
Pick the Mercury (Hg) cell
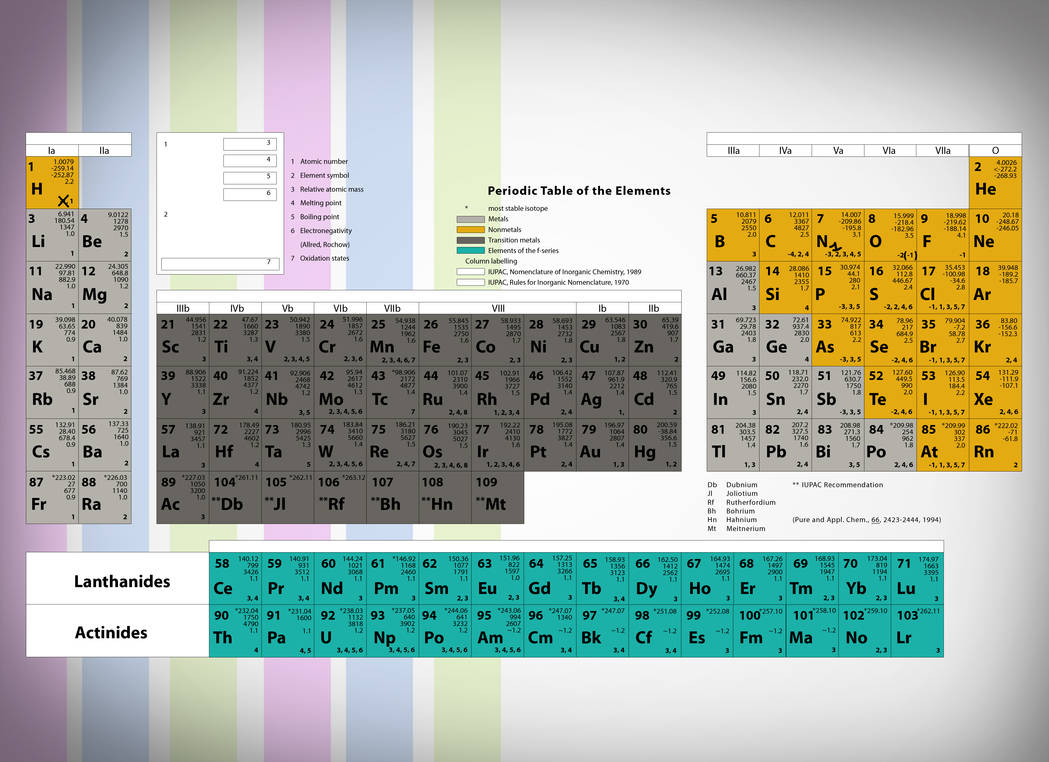tap(655, 445)
